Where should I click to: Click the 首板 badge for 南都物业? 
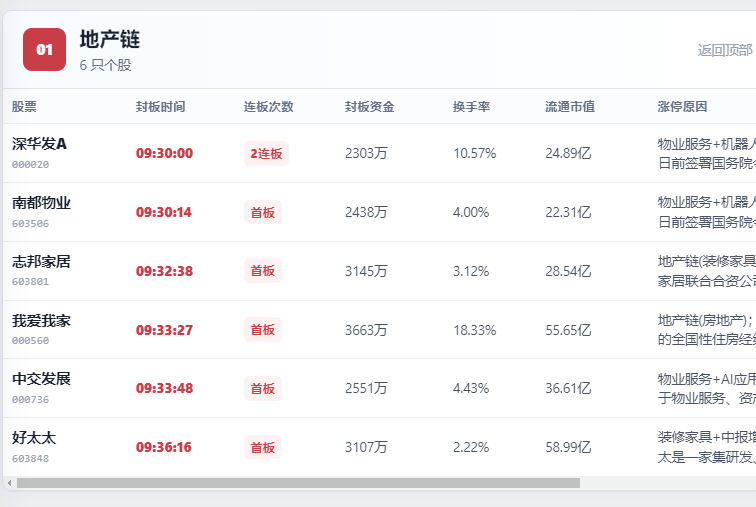263,213
